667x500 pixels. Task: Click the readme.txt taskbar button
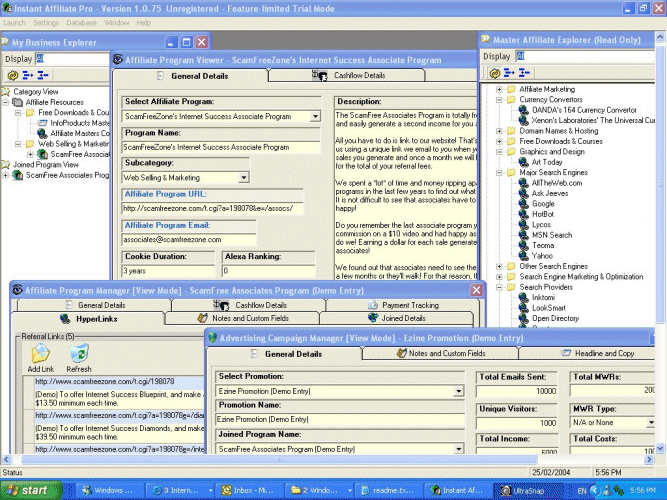pos(389,491)
